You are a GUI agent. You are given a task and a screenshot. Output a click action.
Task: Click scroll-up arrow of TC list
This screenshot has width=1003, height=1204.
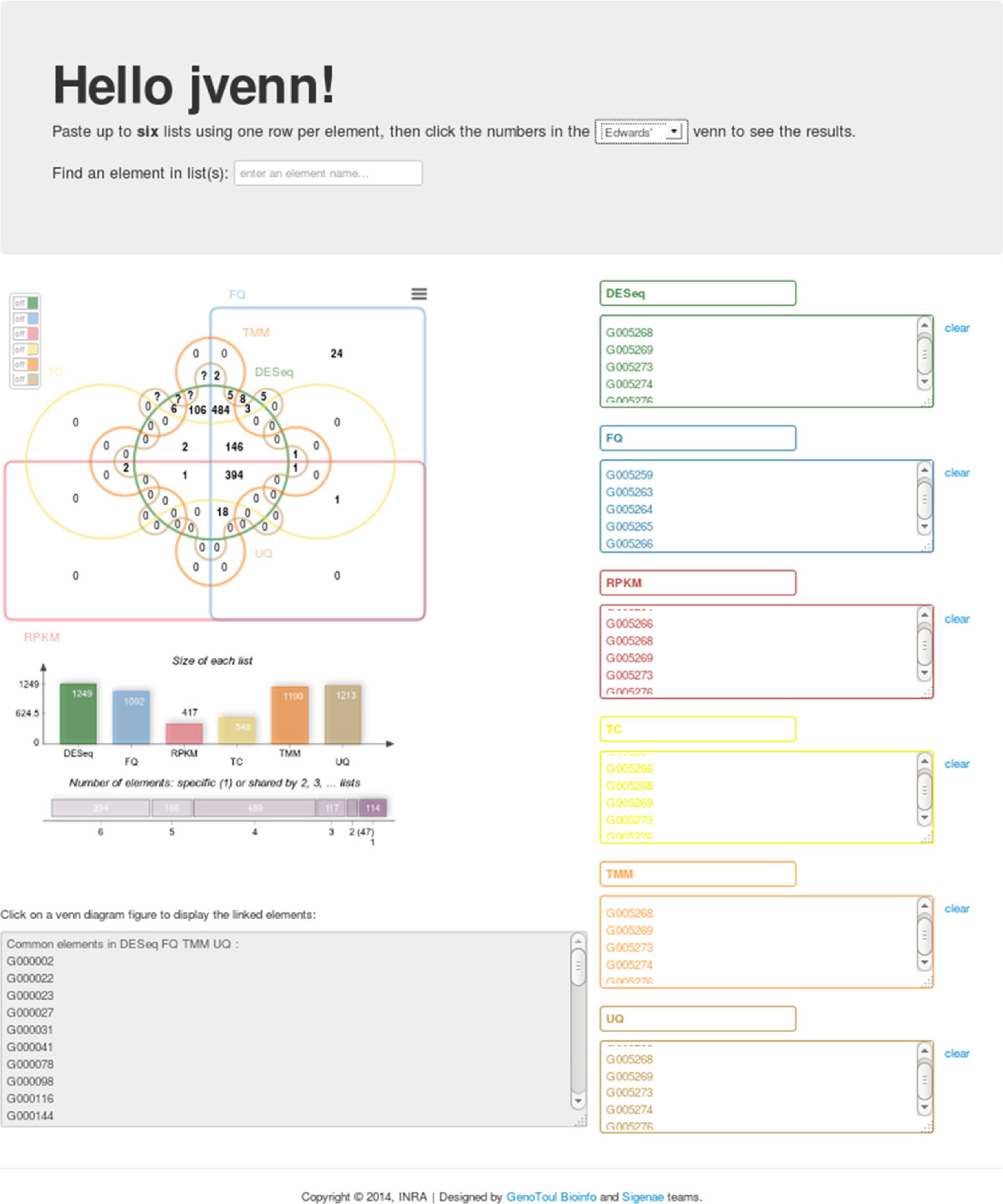pos(924,761)
